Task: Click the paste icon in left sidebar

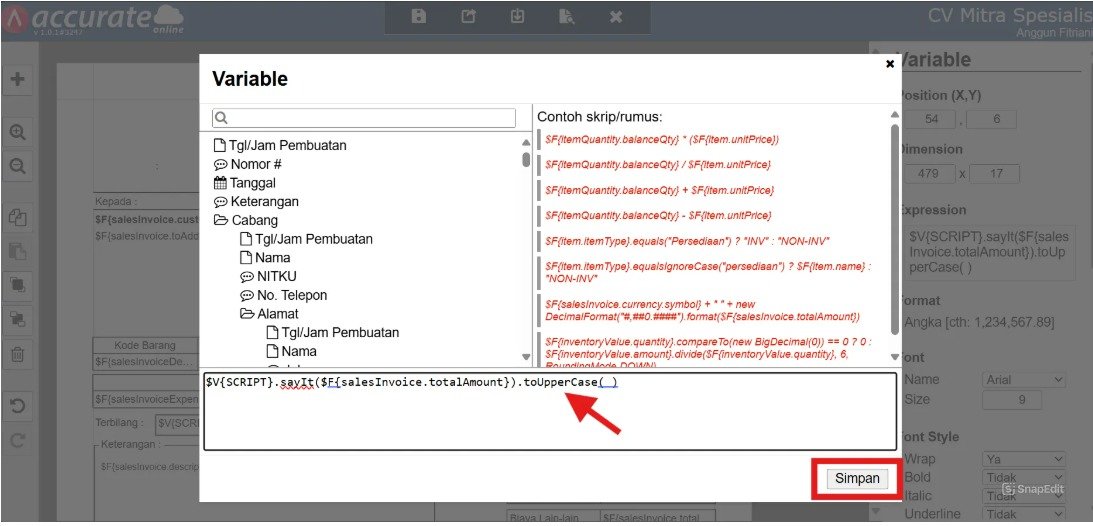Action: (17, 252)
